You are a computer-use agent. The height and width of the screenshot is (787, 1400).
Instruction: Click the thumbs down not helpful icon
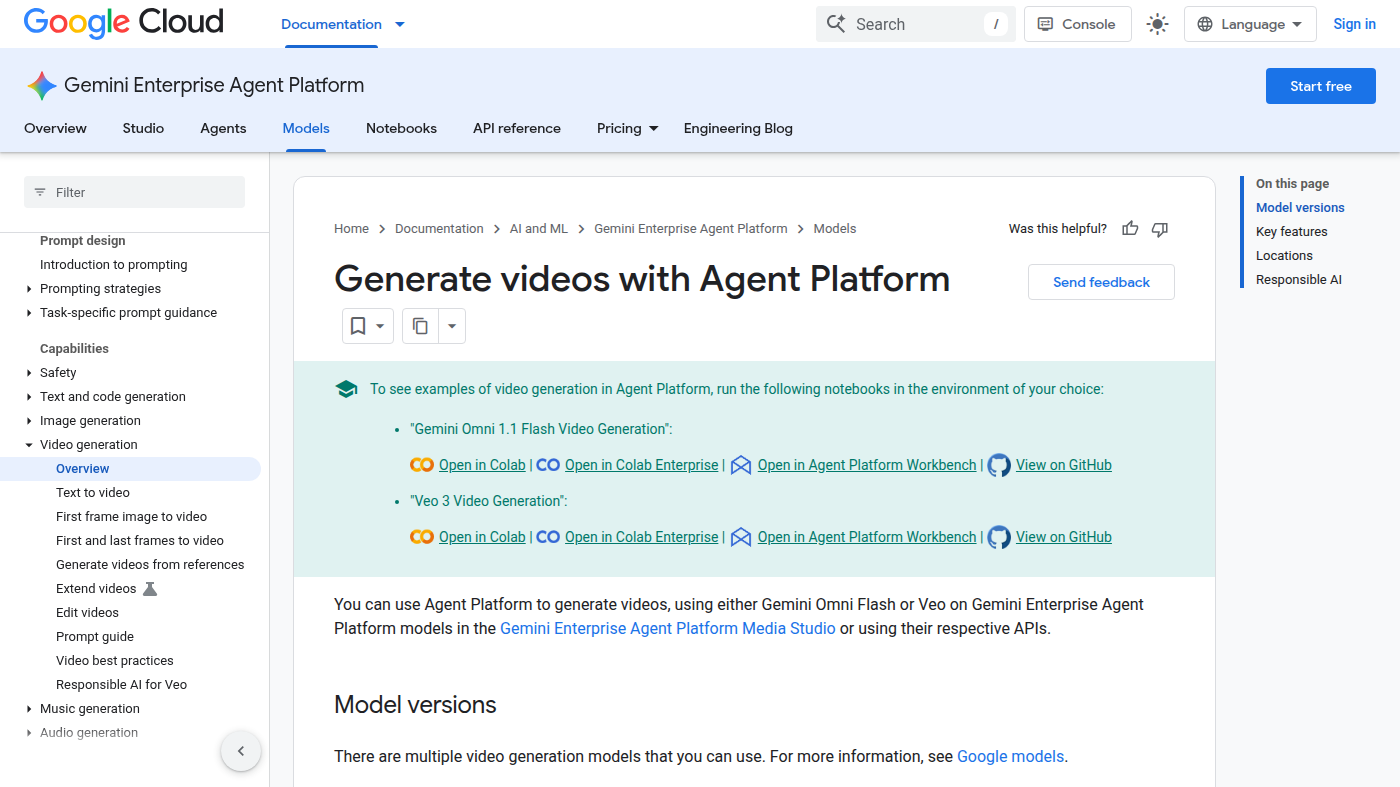[1160, 229]
